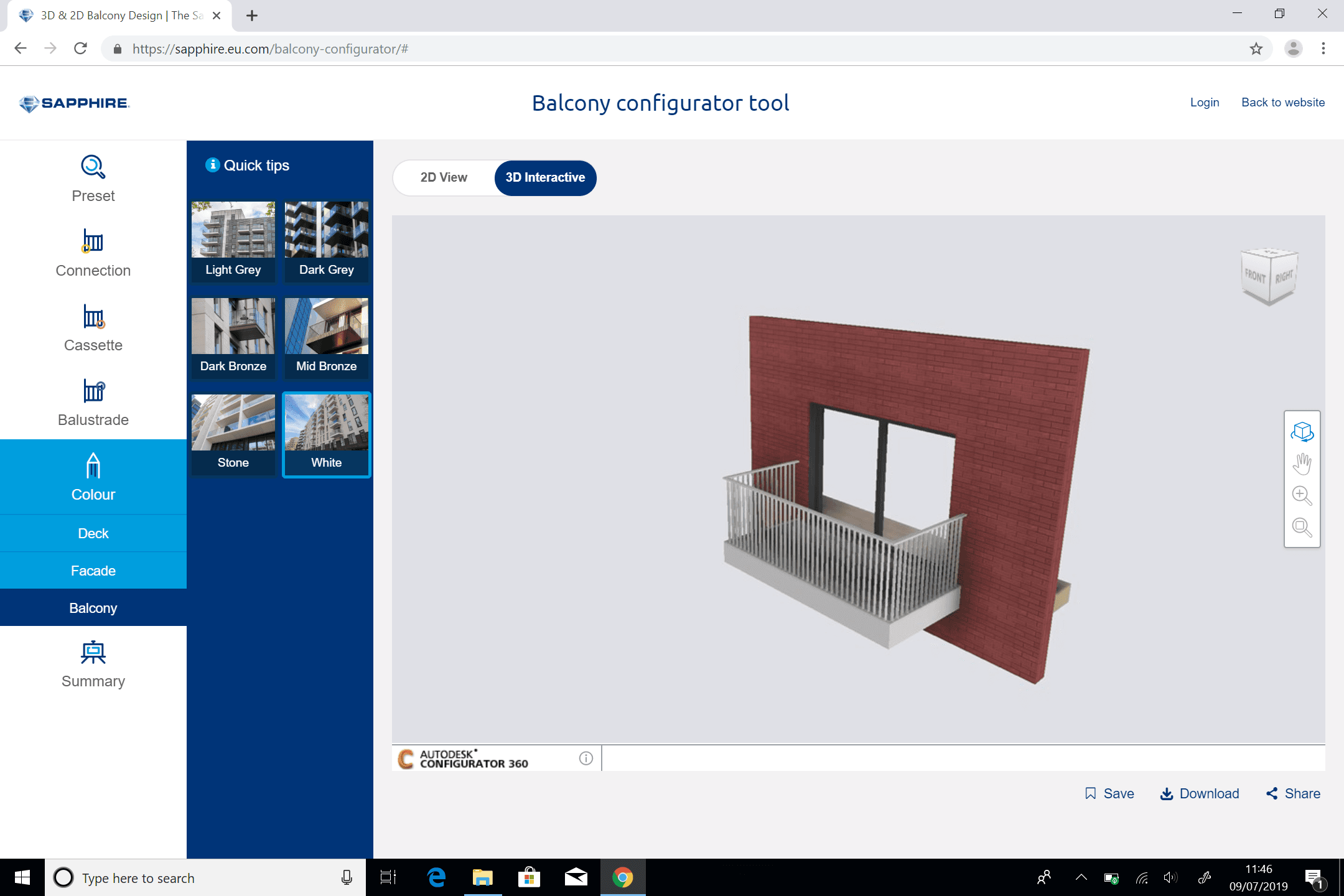Image resolution: width=1344 pixels, height=896 pixels.
Task: Choose the Dark Grey colour swatch
Action: [326, 241]
